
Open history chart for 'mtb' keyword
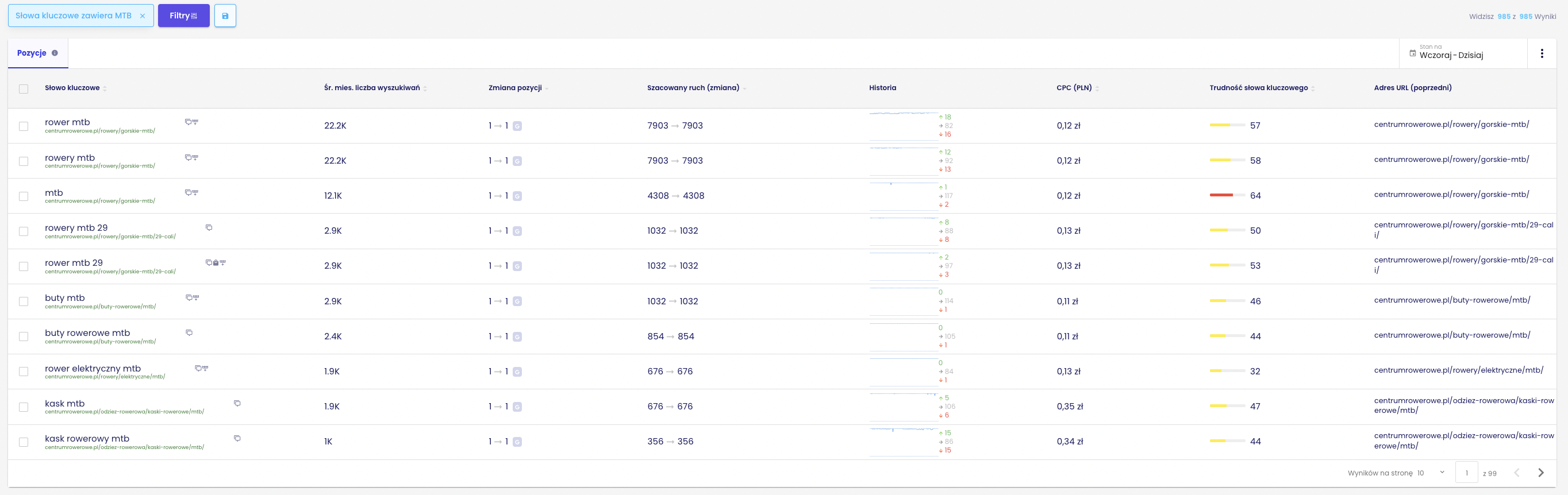tap(904, 196)
